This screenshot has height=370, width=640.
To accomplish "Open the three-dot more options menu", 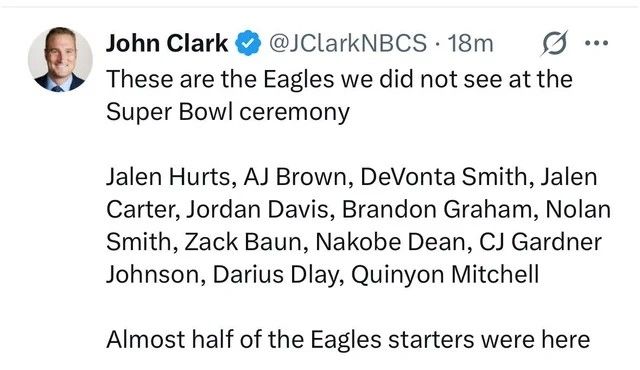I will pos(596,43).
